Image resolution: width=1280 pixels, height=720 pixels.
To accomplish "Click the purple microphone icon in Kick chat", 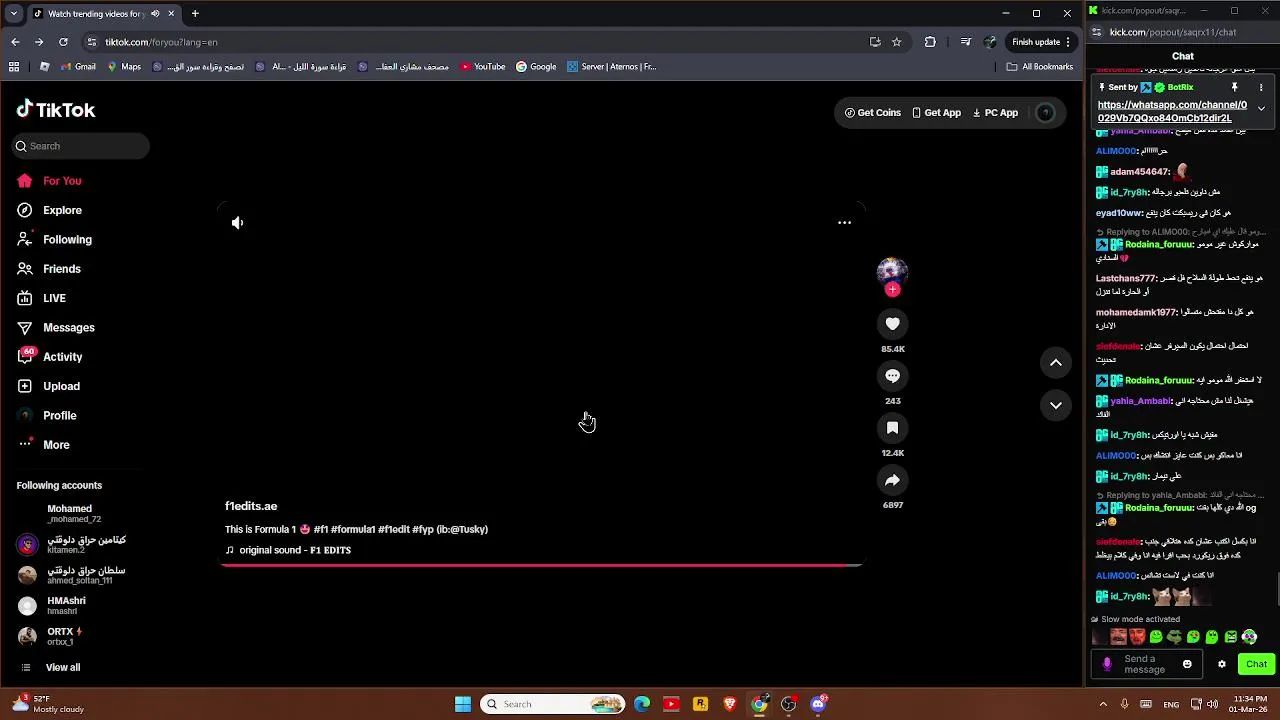I will click(1107, 664).
